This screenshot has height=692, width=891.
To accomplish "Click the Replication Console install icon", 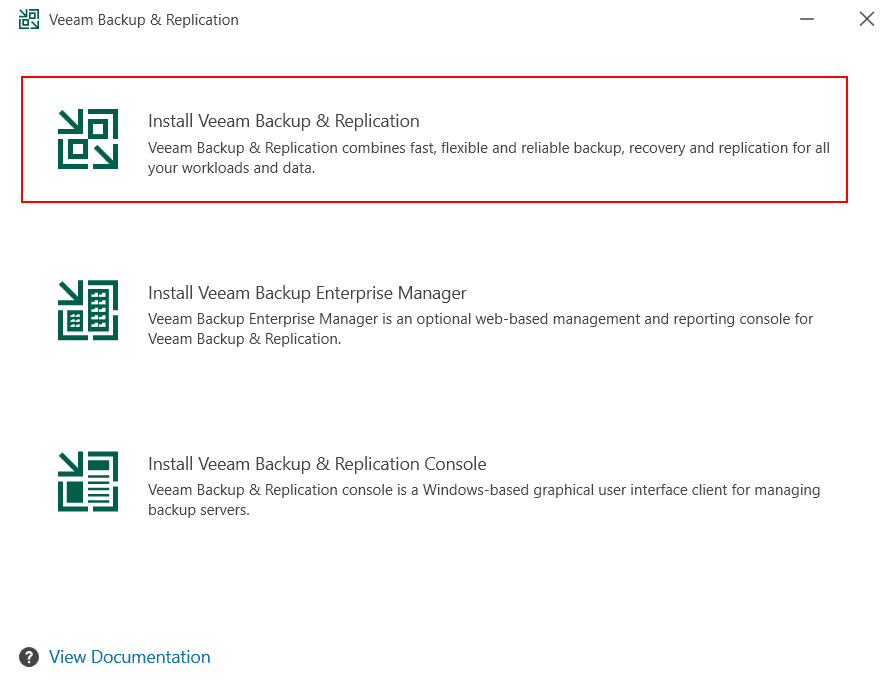I will coord(88,481).
